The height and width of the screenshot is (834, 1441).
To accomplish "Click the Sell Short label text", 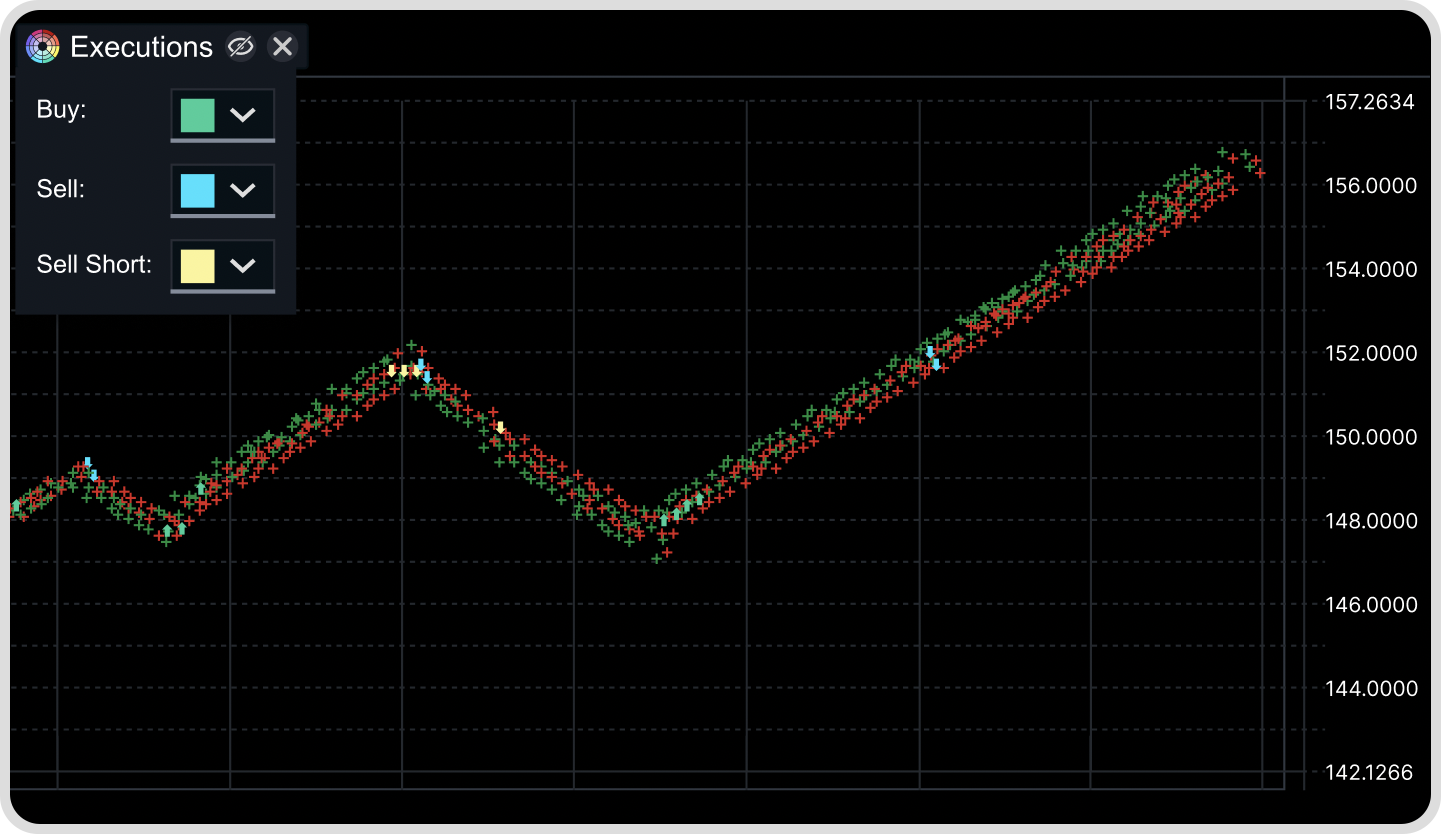I will [94, 265].
